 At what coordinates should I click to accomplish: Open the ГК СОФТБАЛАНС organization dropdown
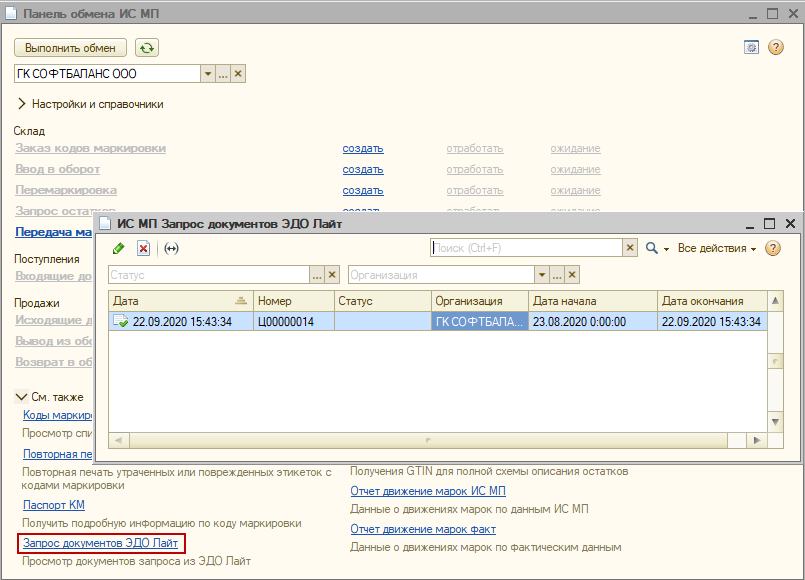(207, 73)
